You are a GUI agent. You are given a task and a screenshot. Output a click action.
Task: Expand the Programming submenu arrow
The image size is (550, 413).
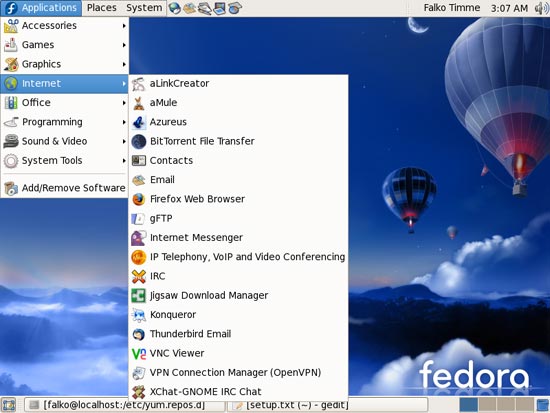click(124, 122)
